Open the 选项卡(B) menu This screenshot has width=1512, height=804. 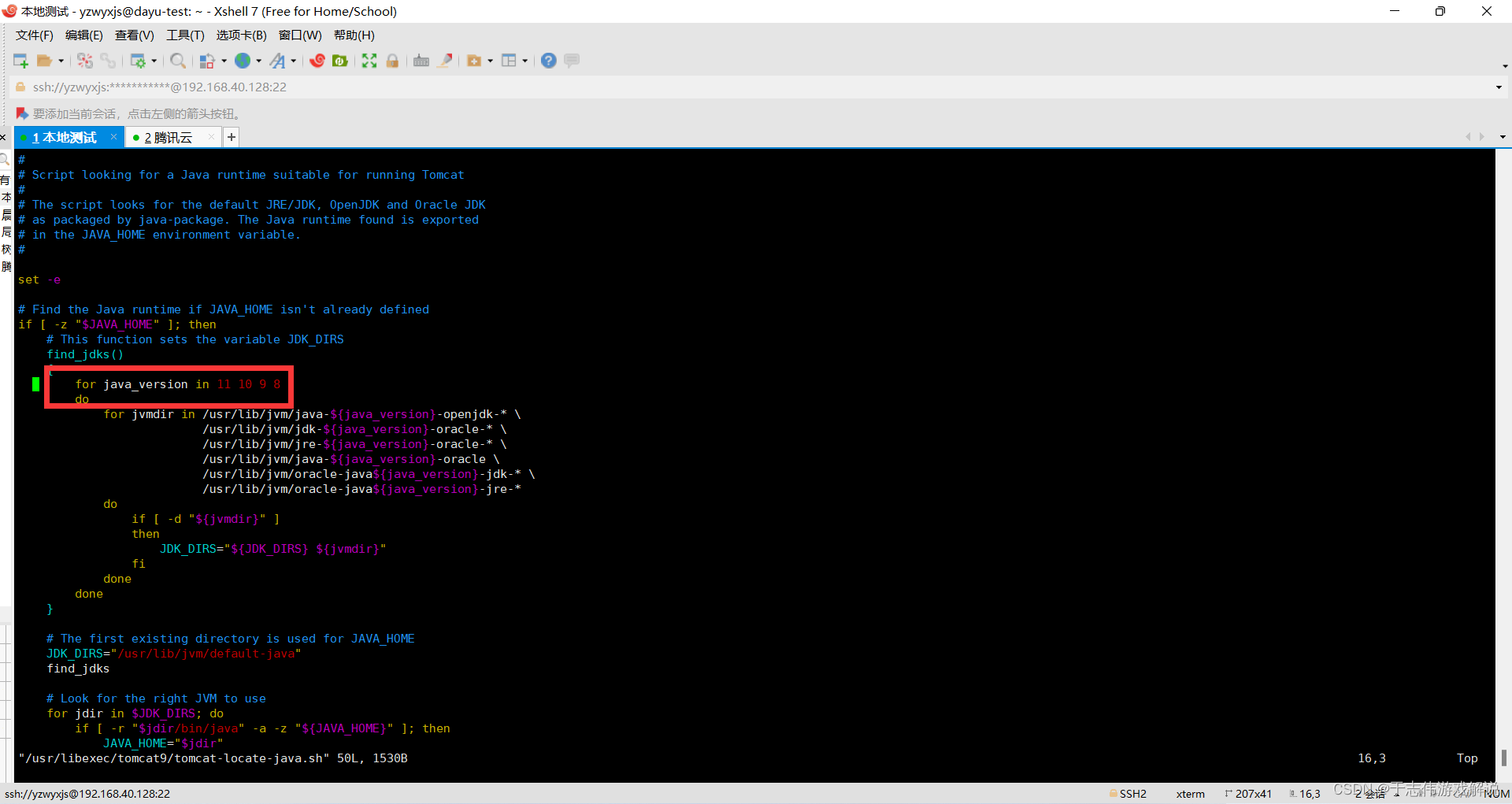coord(242,35)
